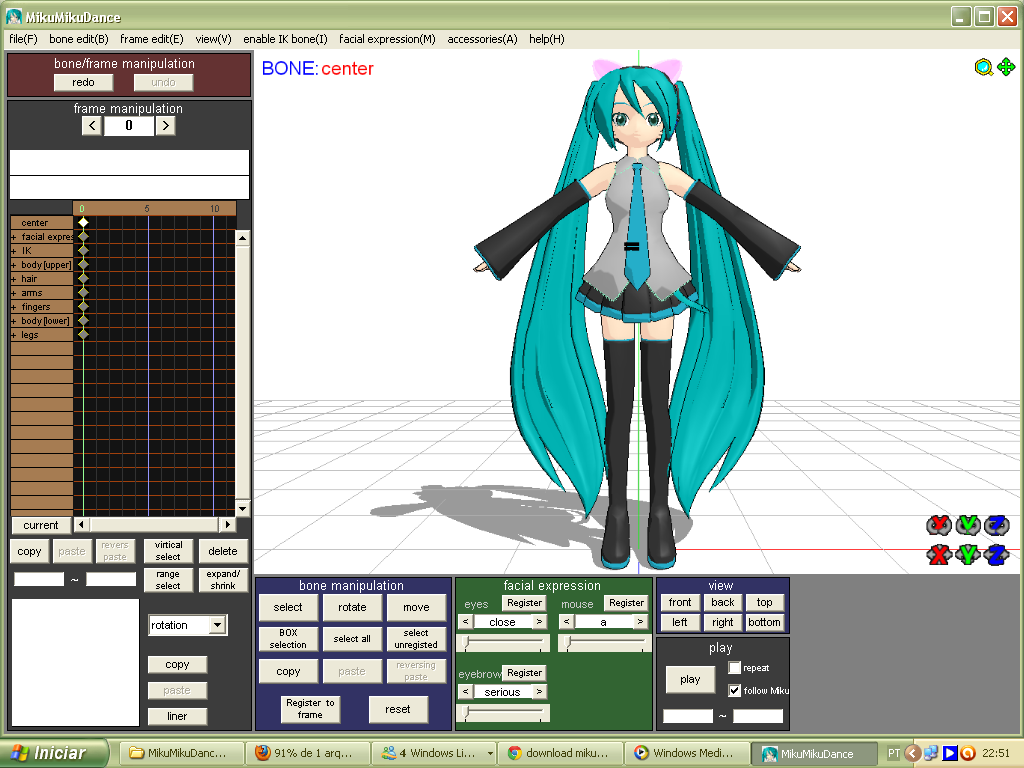Open the rotation interpolation dropdown

(217, 625)
